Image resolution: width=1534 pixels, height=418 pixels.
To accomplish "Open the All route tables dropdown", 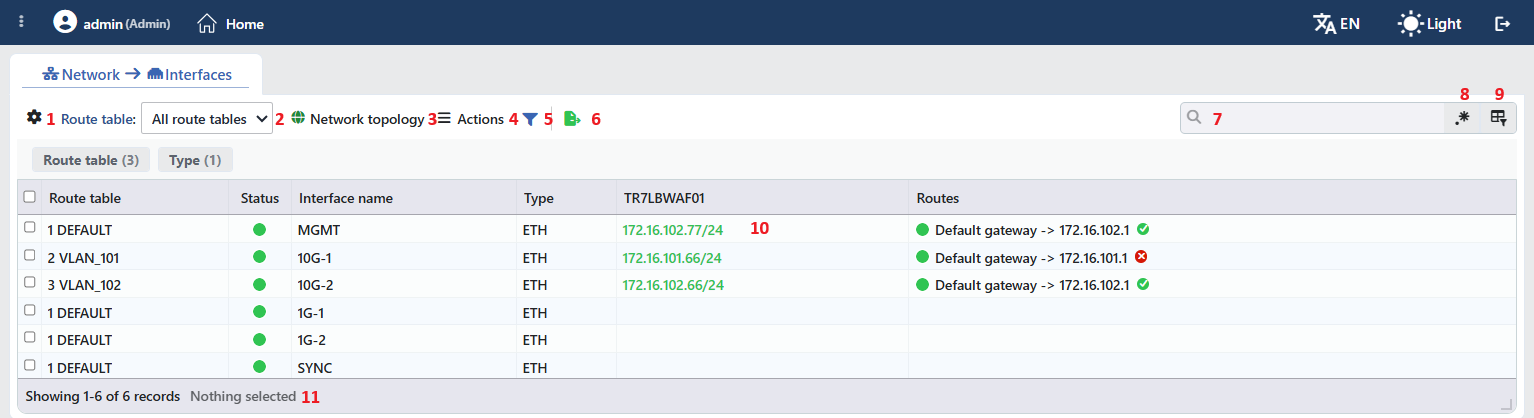I will [x=207, y=118].
